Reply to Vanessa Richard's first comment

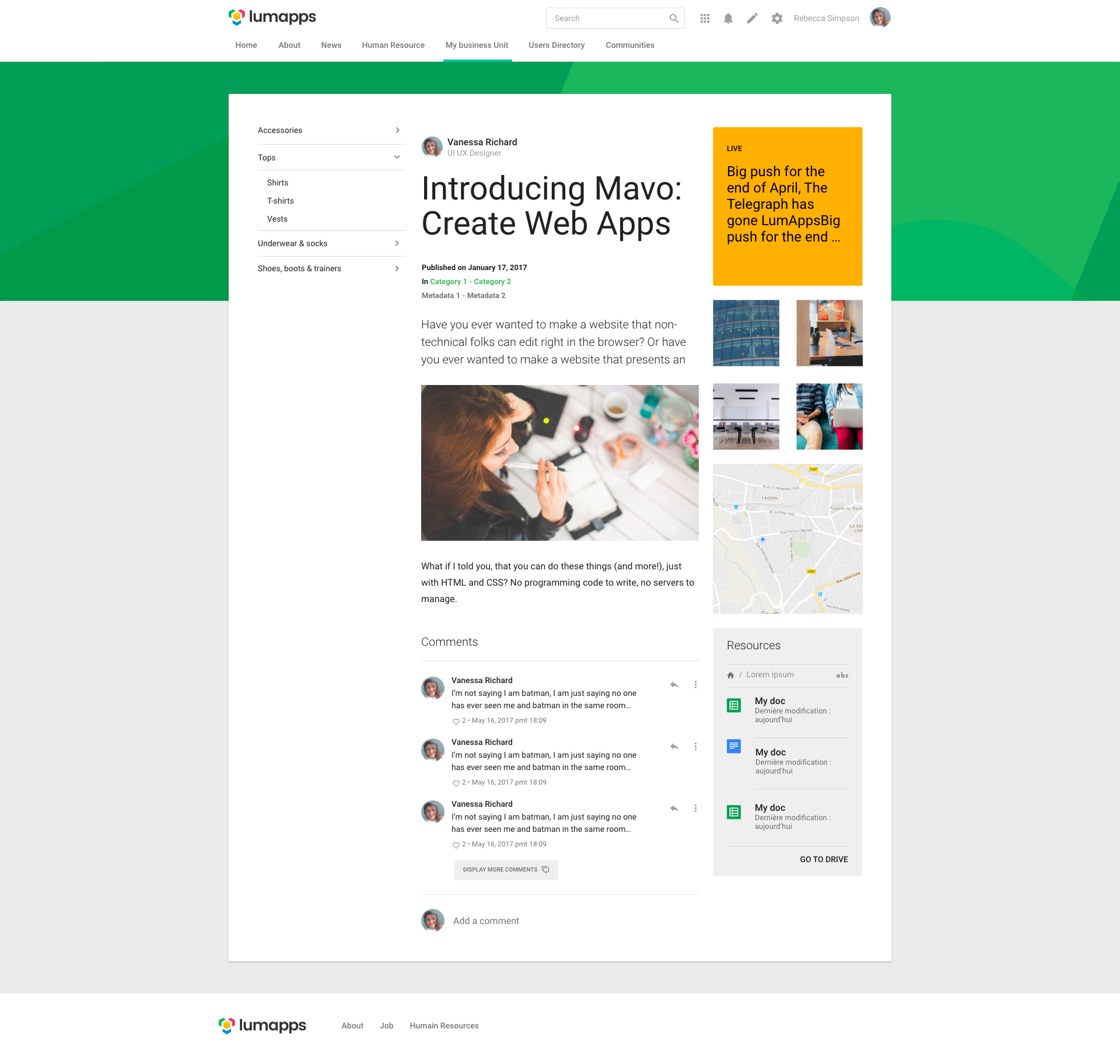click(x=673, y=684)
